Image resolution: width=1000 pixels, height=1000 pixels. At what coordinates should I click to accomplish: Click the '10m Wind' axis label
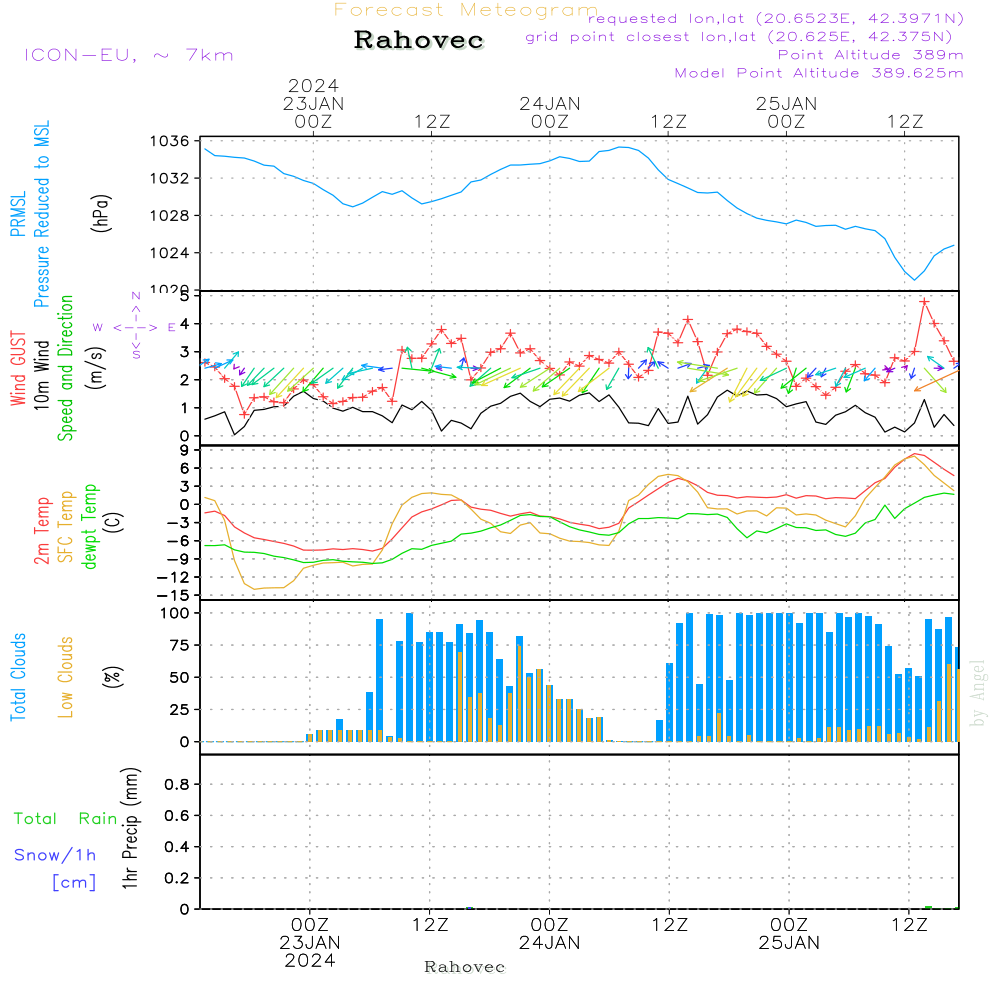click(41, 374)
